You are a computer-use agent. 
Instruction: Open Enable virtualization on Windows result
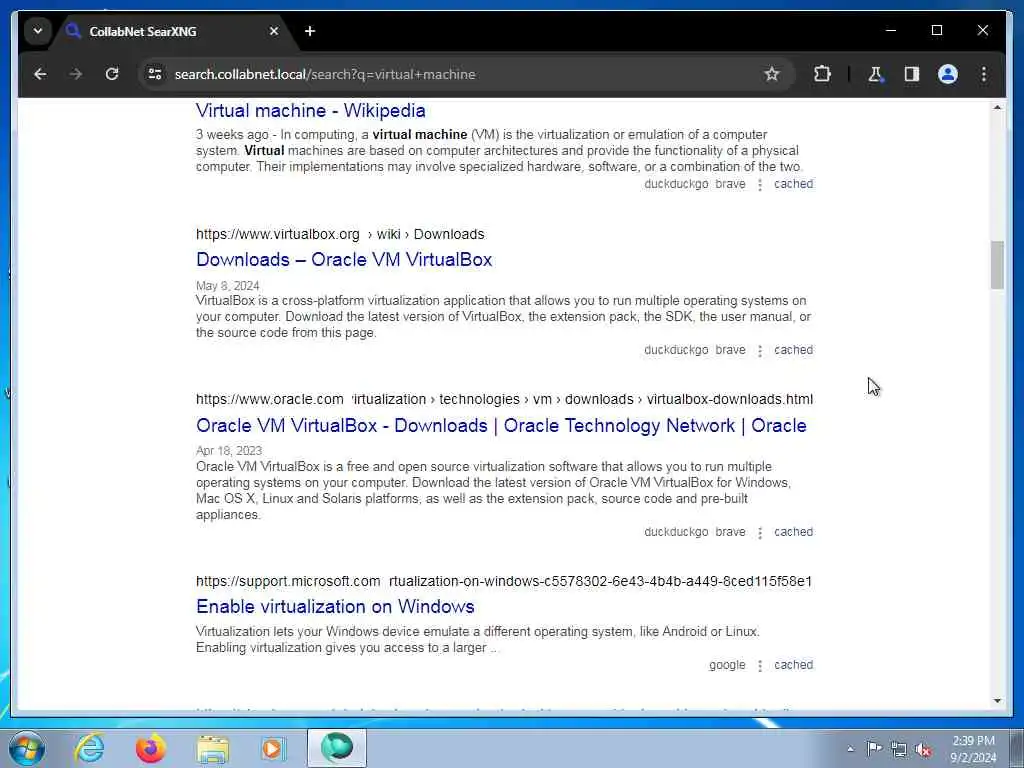pos(335,607)
